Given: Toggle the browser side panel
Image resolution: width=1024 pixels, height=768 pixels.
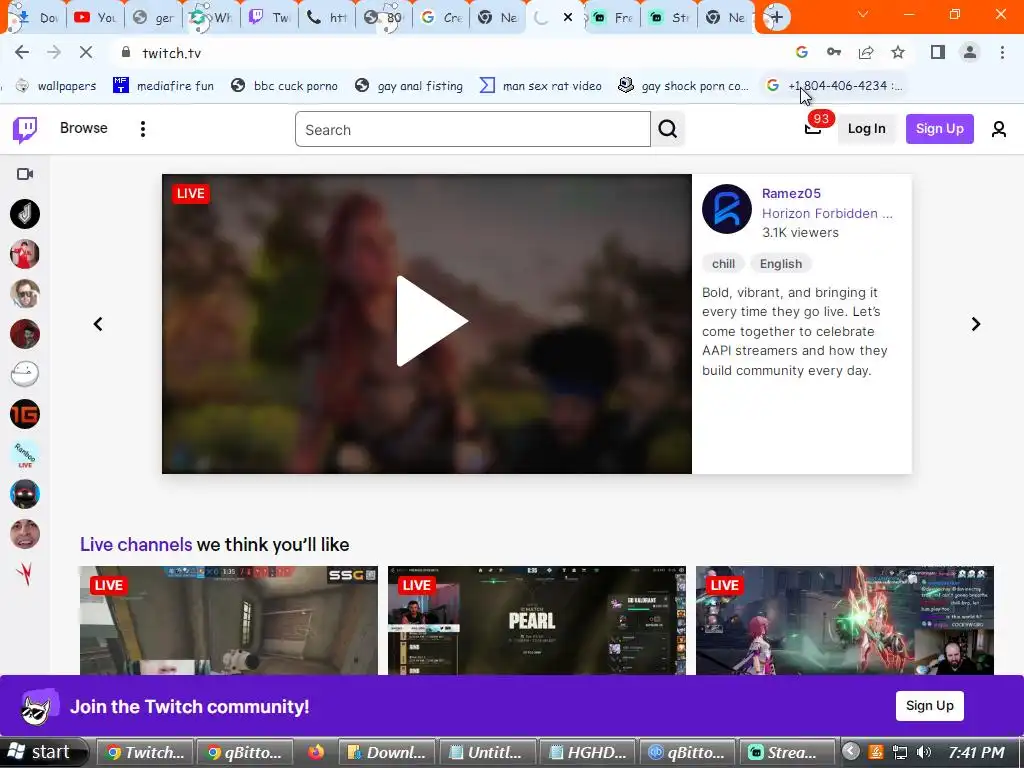Looking at the screenshot, I should [x=938, y=52].
